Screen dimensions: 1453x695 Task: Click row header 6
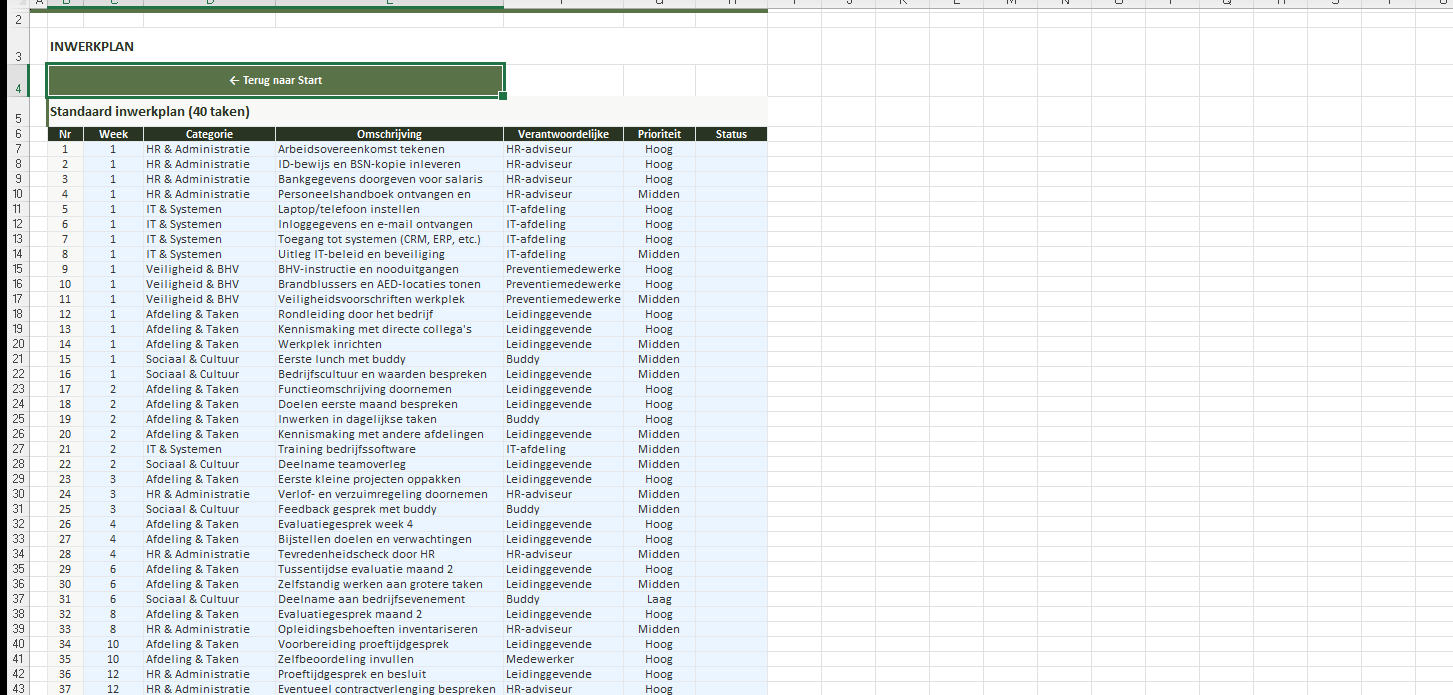click(x=18, y=134)
